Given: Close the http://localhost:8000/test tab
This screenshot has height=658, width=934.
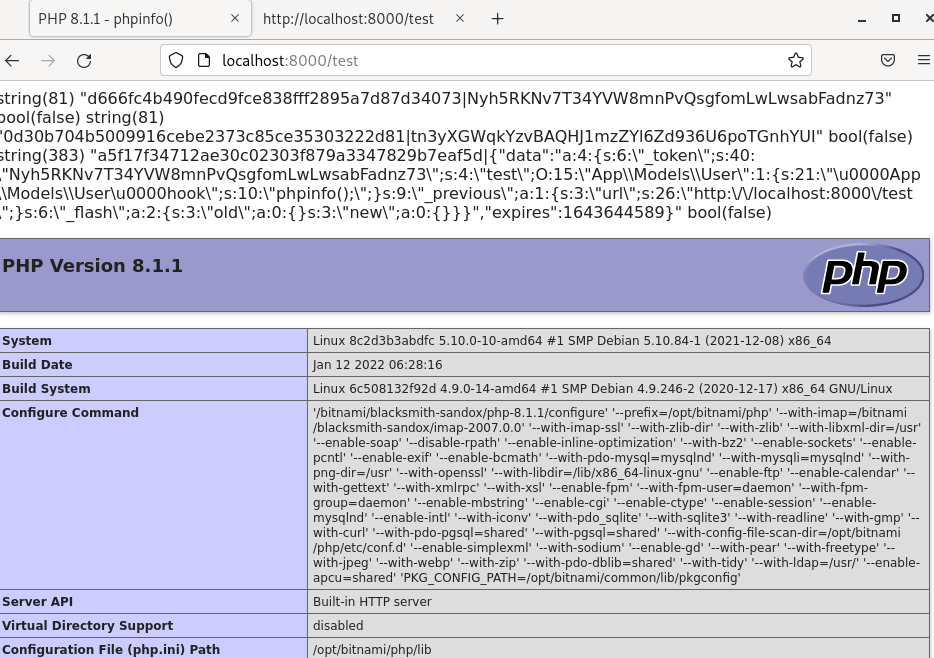Looking at the screenshot, I should click(459, 18).
